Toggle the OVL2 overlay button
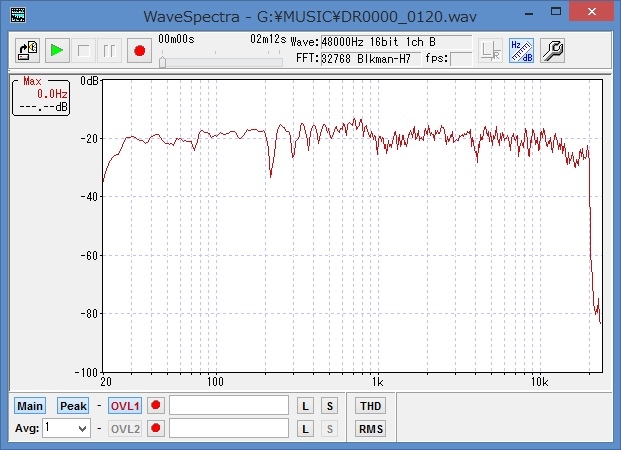Image resolution: width=621 pixels, height=450 pixels. click(125, 429)
